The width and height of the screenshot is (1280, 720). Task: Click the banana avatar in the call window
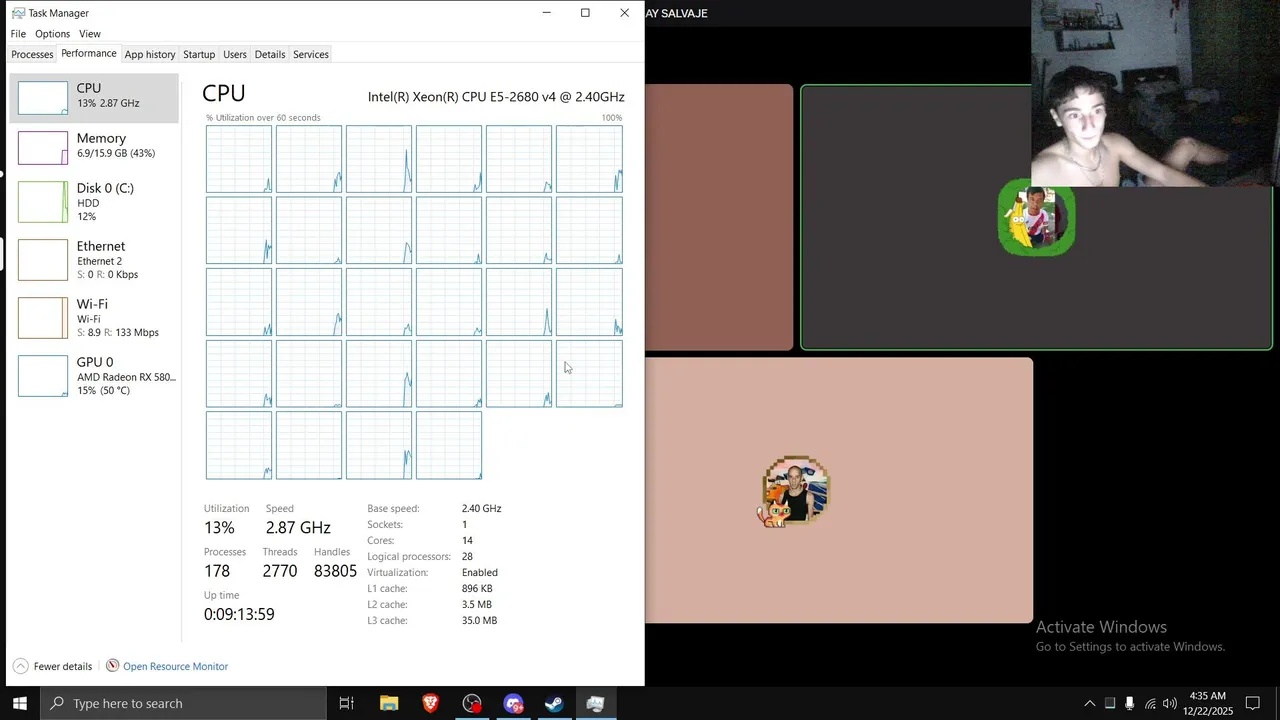click(1036, 218)
